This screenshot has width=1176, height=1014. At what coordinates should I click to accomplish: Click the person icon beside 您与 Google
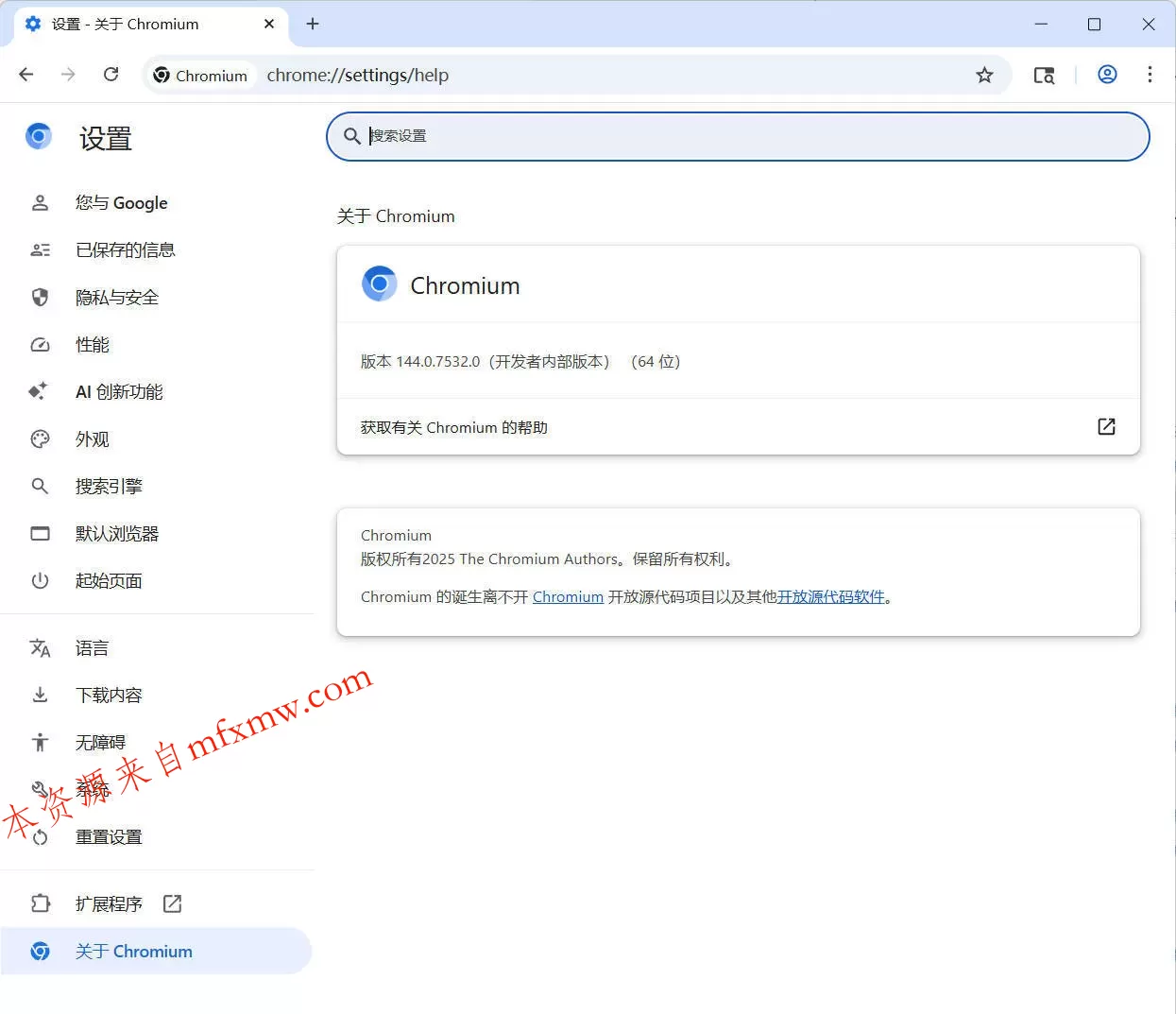click(40, 203)
